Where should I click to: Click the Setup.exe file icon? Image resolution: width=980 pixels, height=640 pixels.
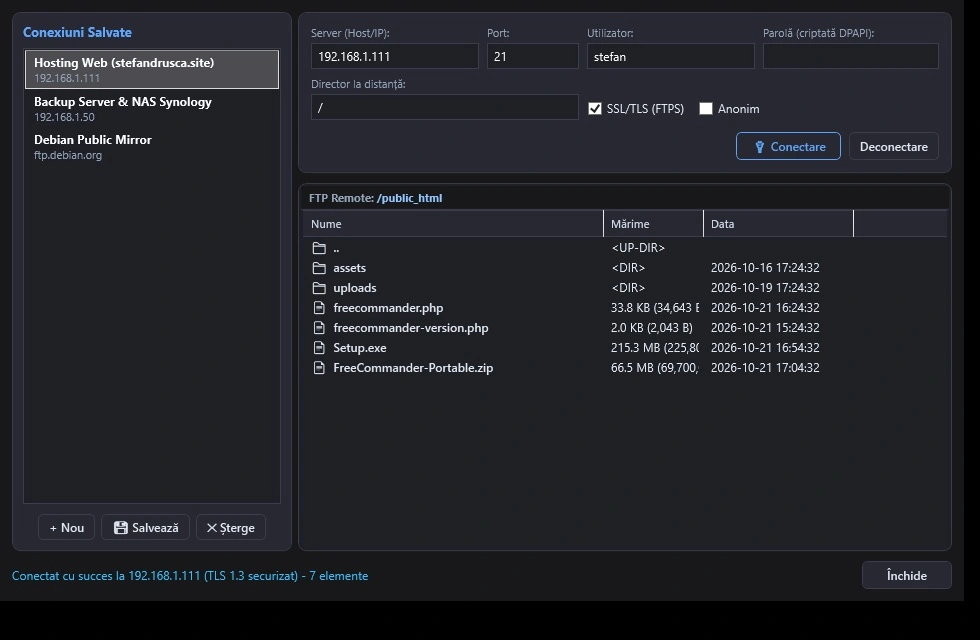point(319,348)
